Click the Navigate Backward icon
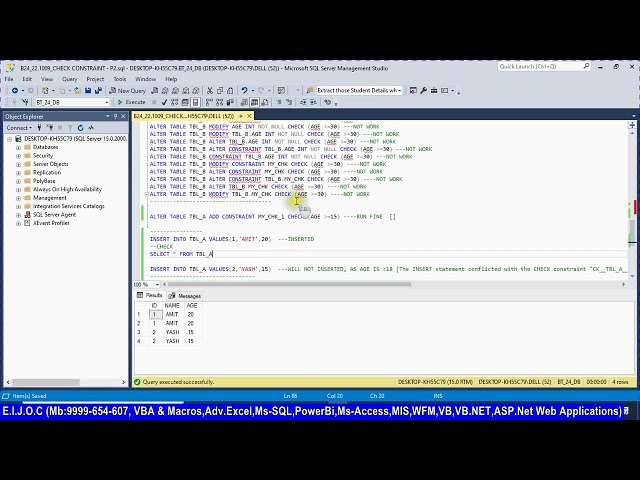The width and height of the screenshot is (640, 480). [15, 91]
